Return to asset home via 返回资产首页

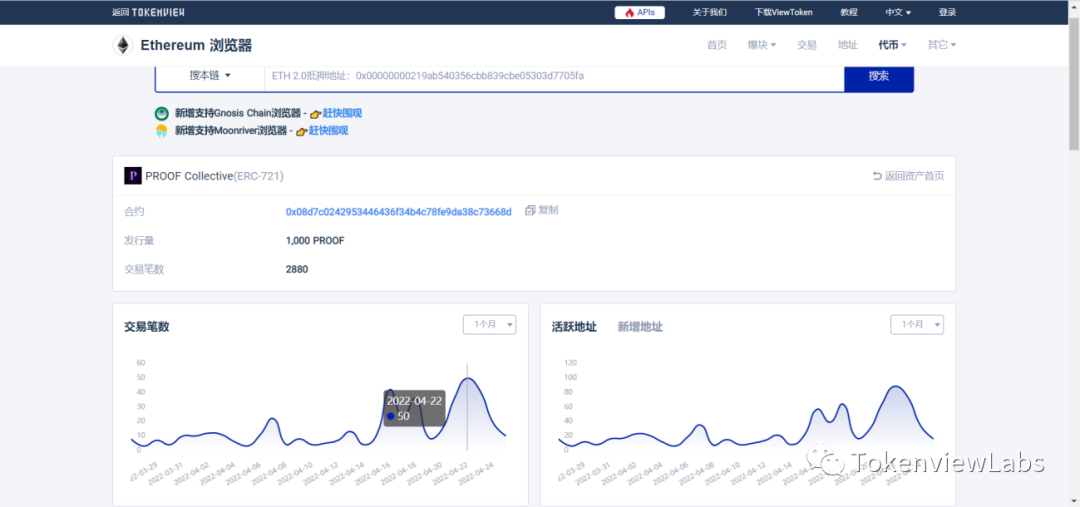pyautogui.click(x=908, y=176)
